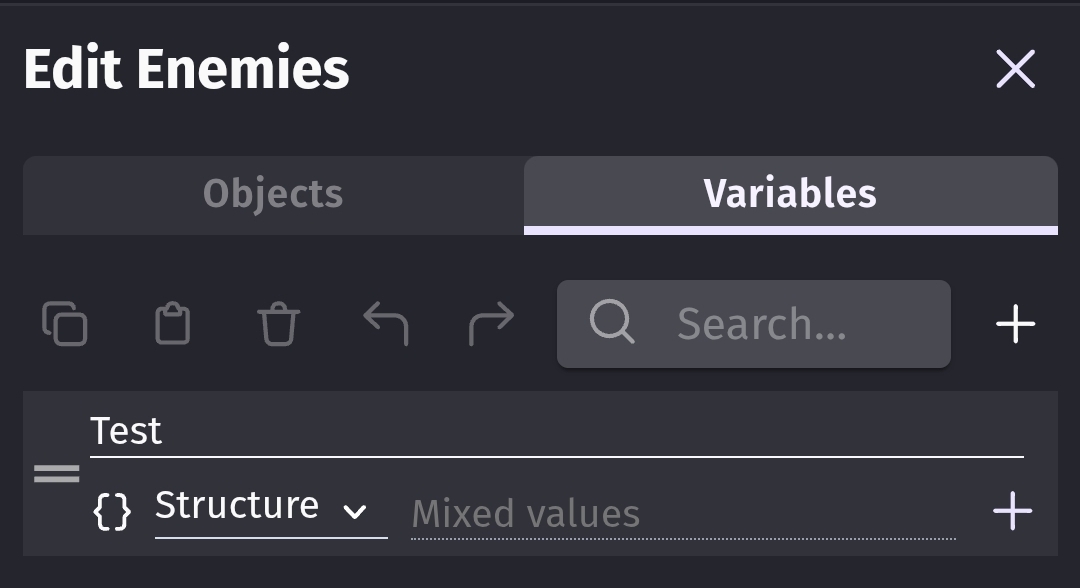The height and width of the screenshot is (588, 1080).
Task: Click the magnifier search icon
Action: 611,323
